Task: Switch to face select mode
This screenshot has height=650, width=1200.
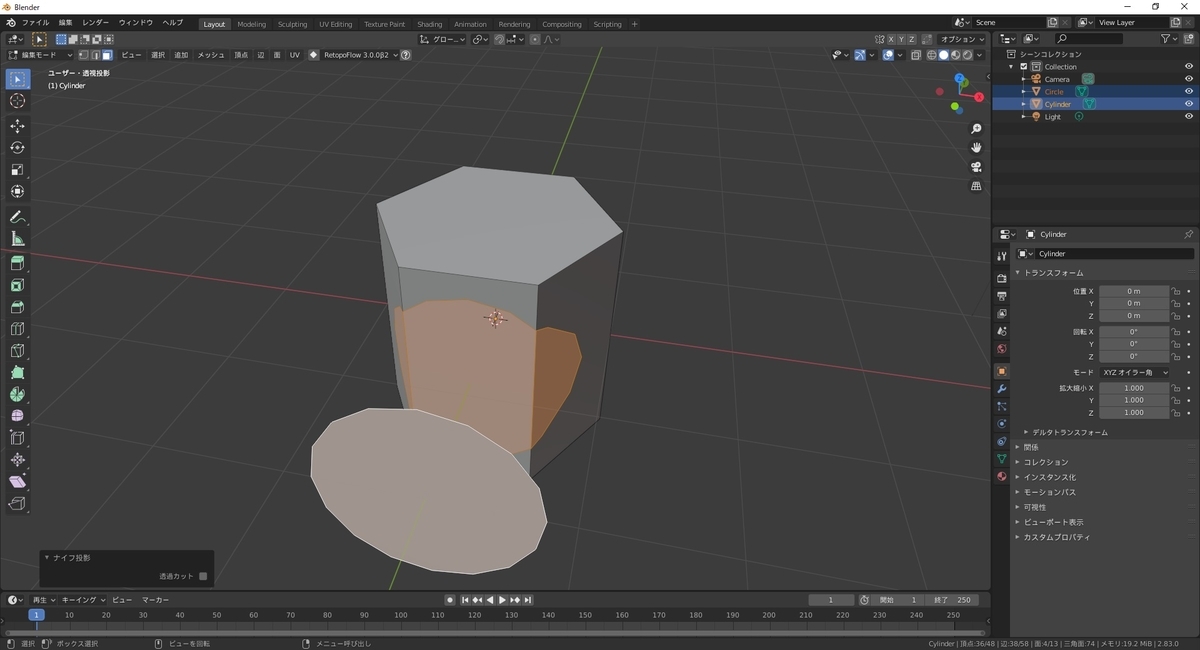Action: [107, 55]
